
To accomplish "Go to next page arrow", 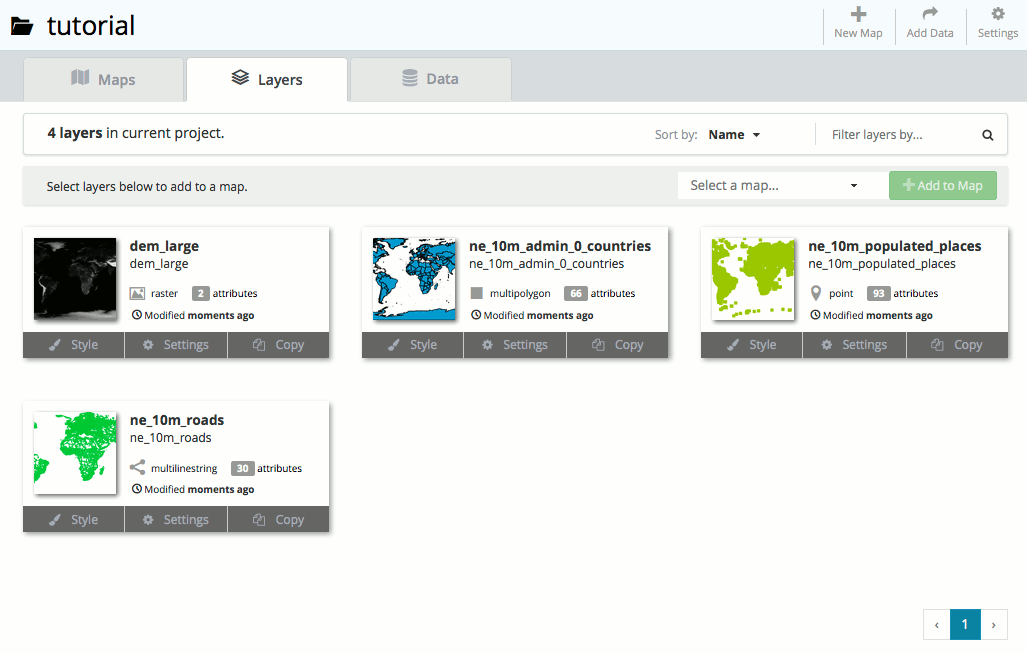I will [993, 624].
